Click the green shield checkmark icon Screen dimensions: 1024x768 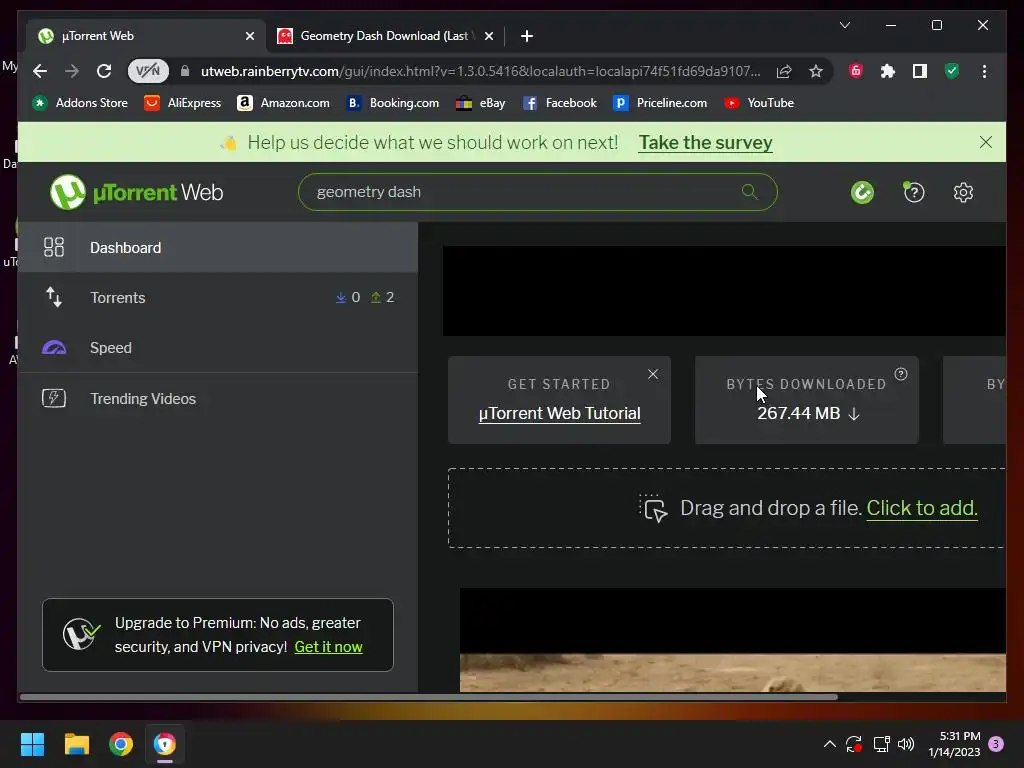point(952,71)
